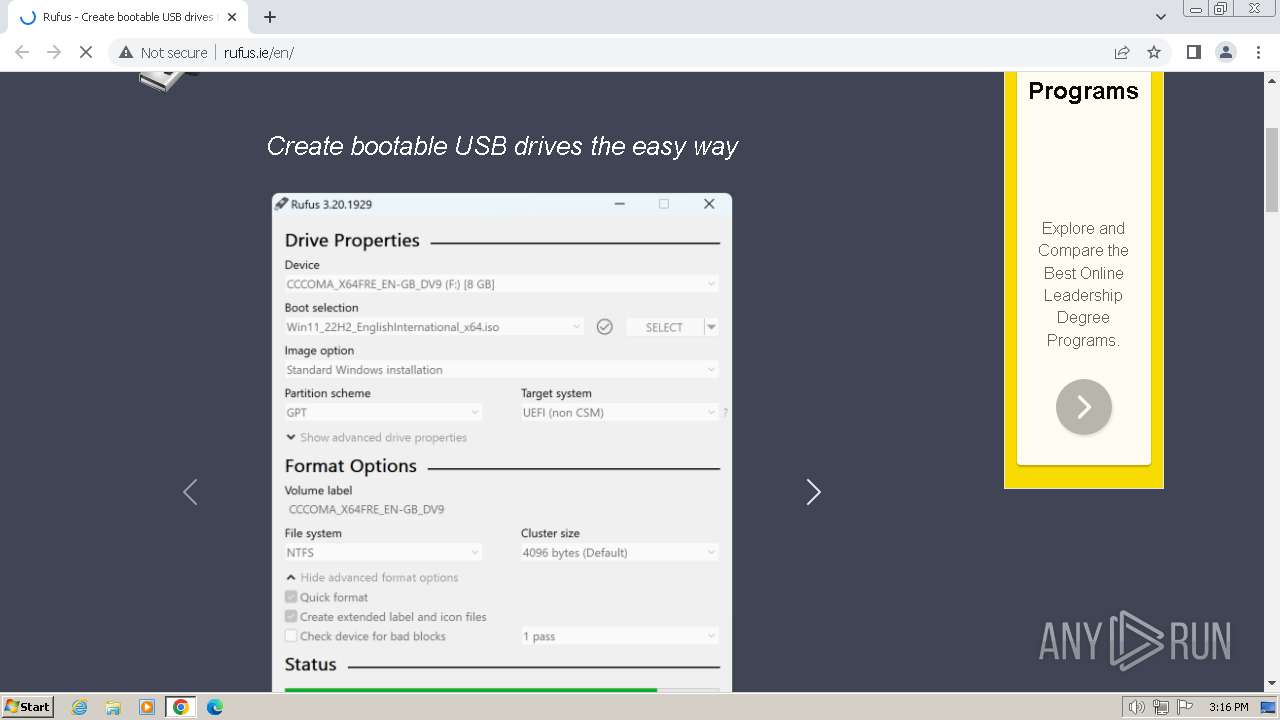Open the Action Center flag icon
The image size is (1280, 720).
tap(1185, 707)
